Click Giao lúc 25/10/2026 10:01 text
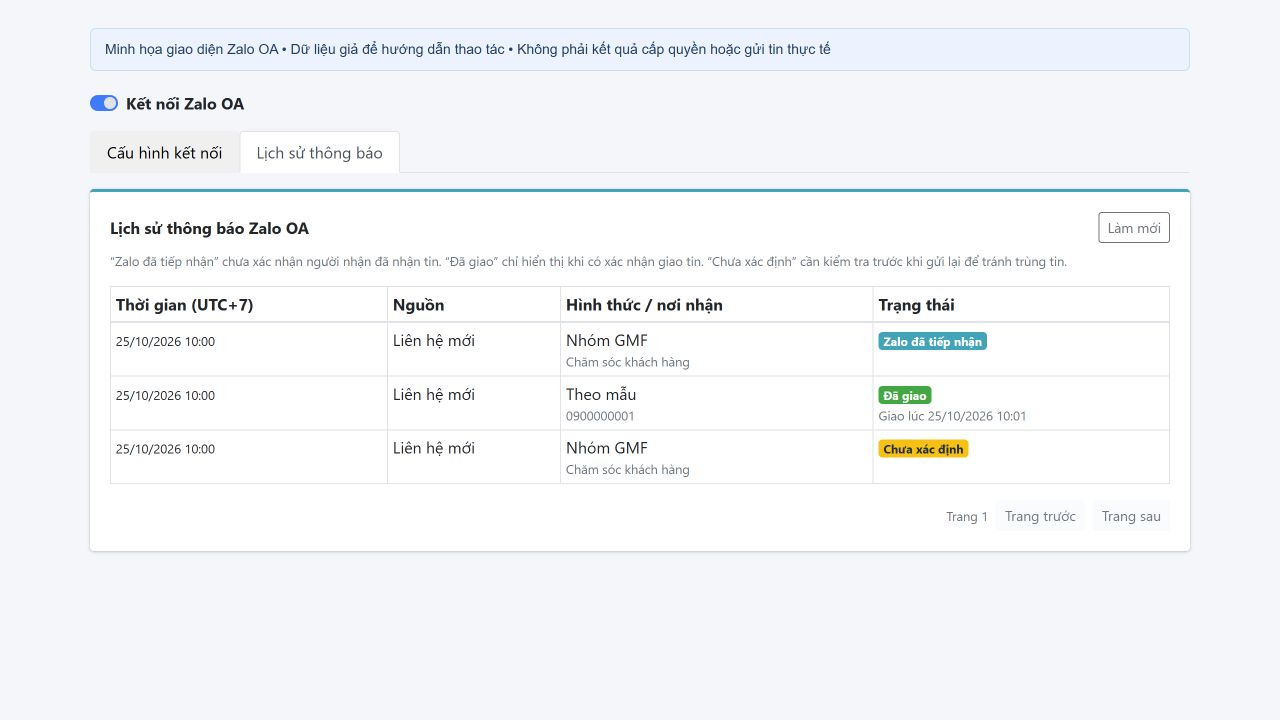 point(952,416)
